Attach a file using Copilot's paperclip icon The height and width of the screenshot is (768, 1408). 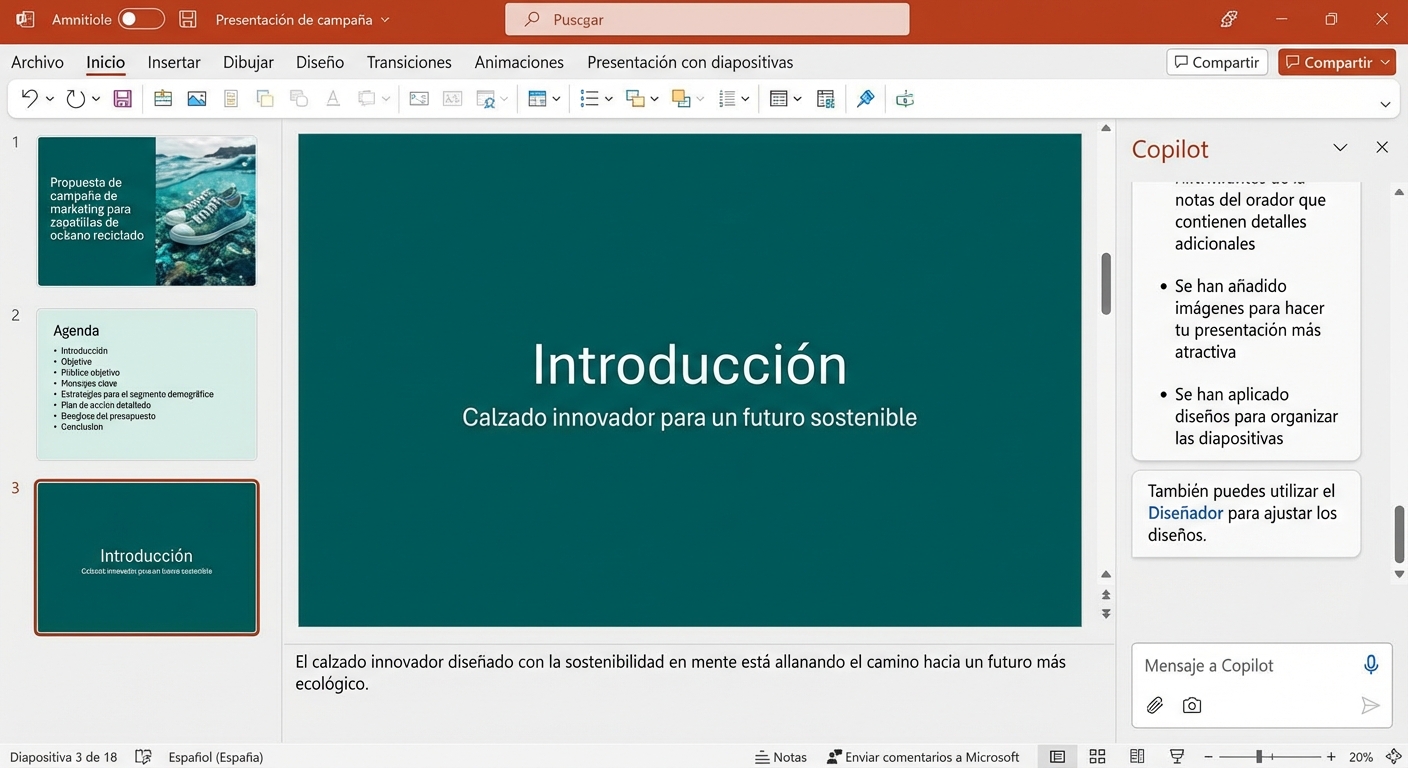click(1154, 705)
